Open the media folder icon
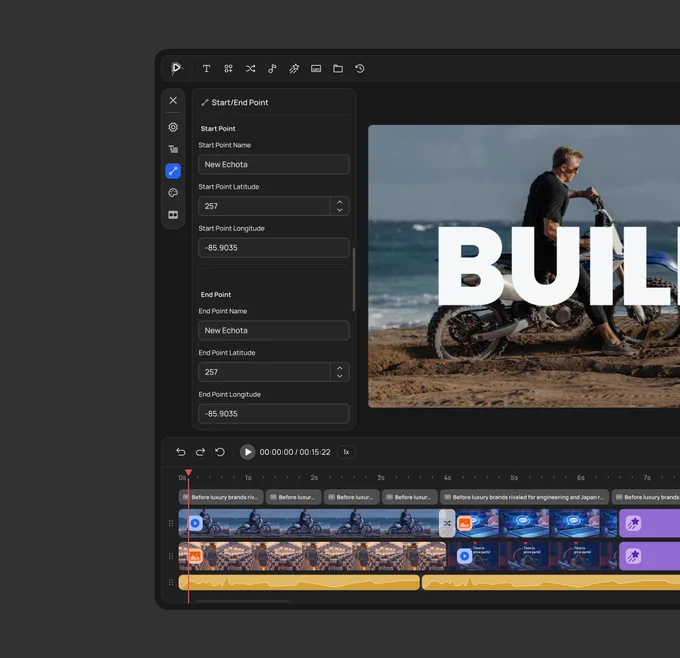 coord(338,69)
